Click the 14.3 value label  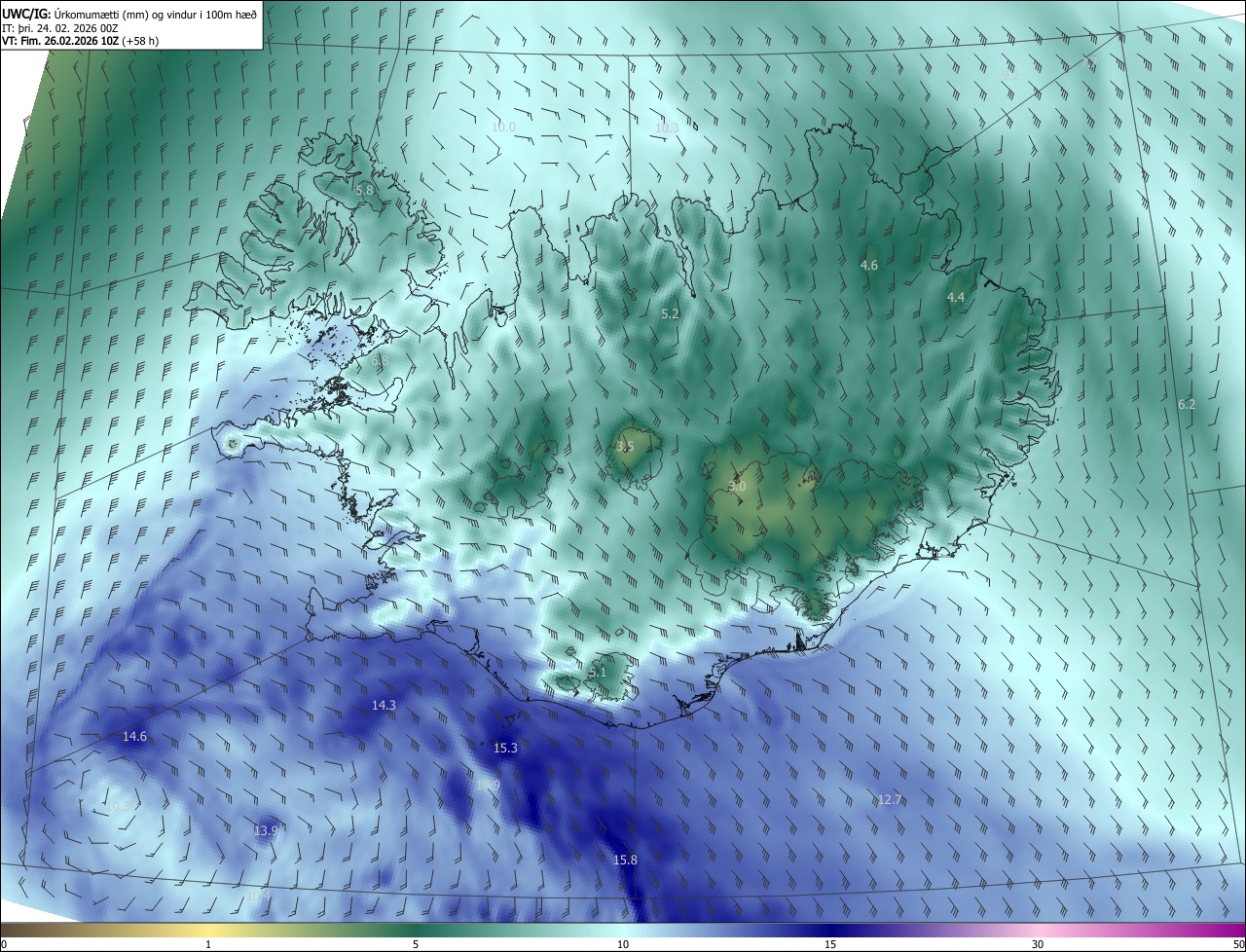384,706
